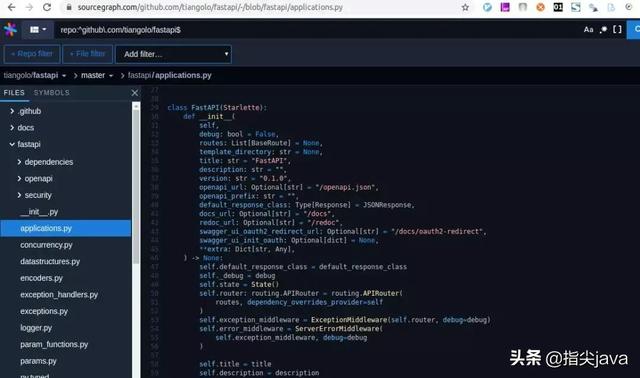Open the Add filter dropdown
Viewport: 640px width, 378px height.
tap(173, 54)
